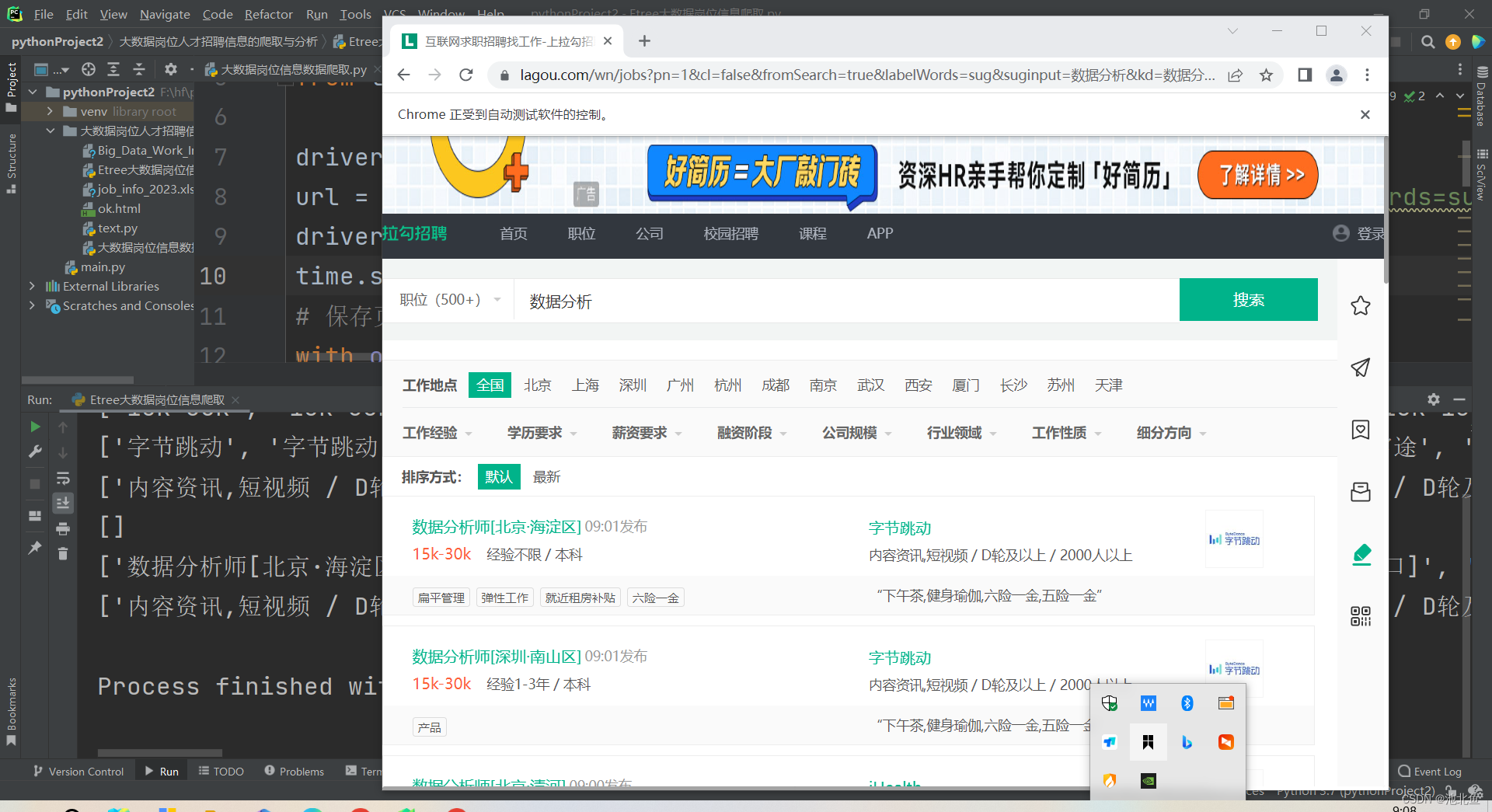This screenshot has height=812, width=1492.
Task: Switch to Problems tool window tab
Action: (295, 771)
